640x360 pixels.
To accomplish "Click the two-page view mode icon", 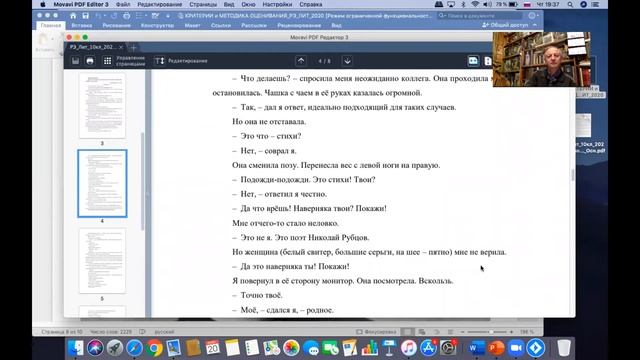I will coord(473,61).
